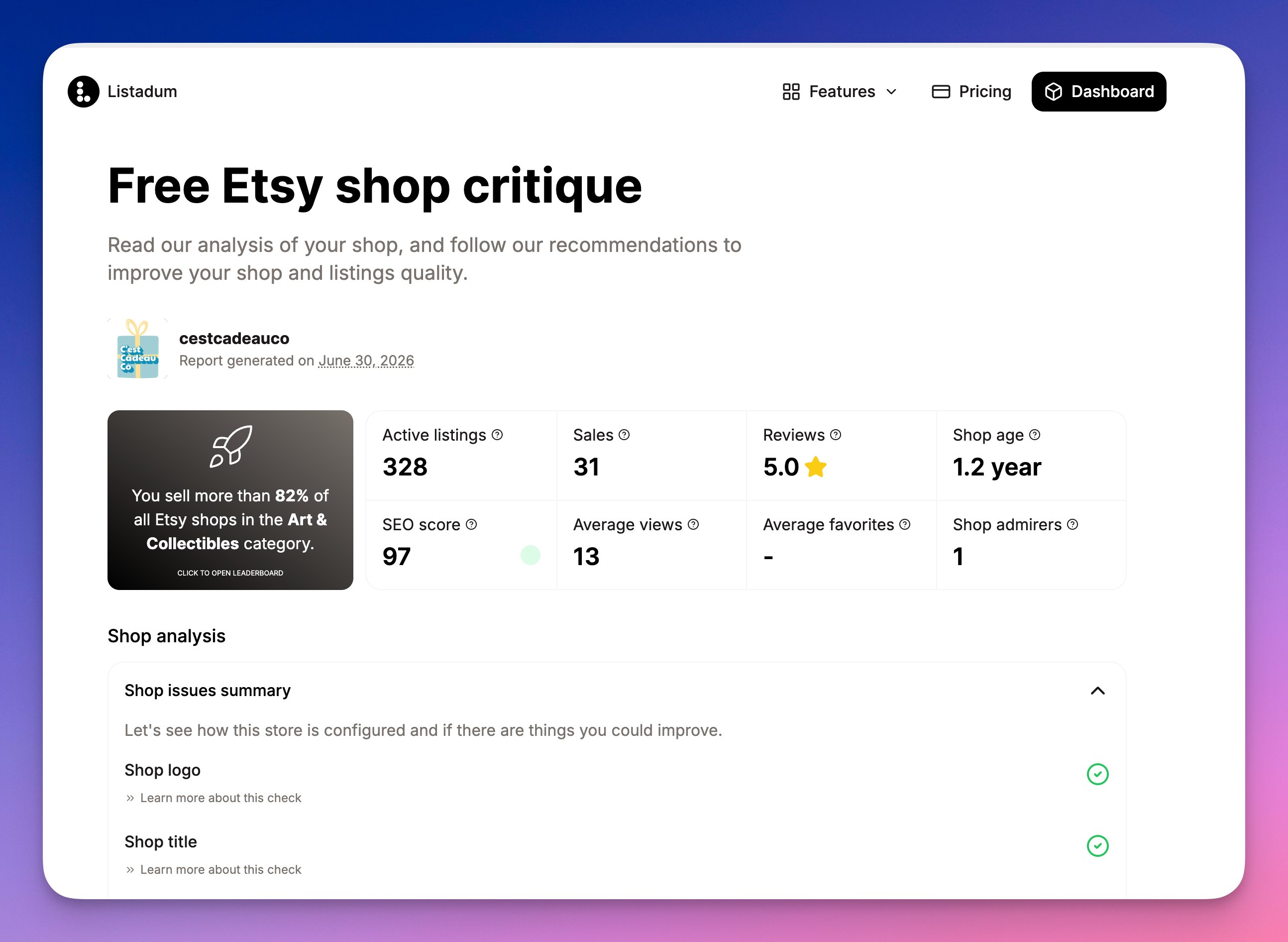Click the double-chevron icon under Shop title
1288x942 pixels.
point(130,870)
